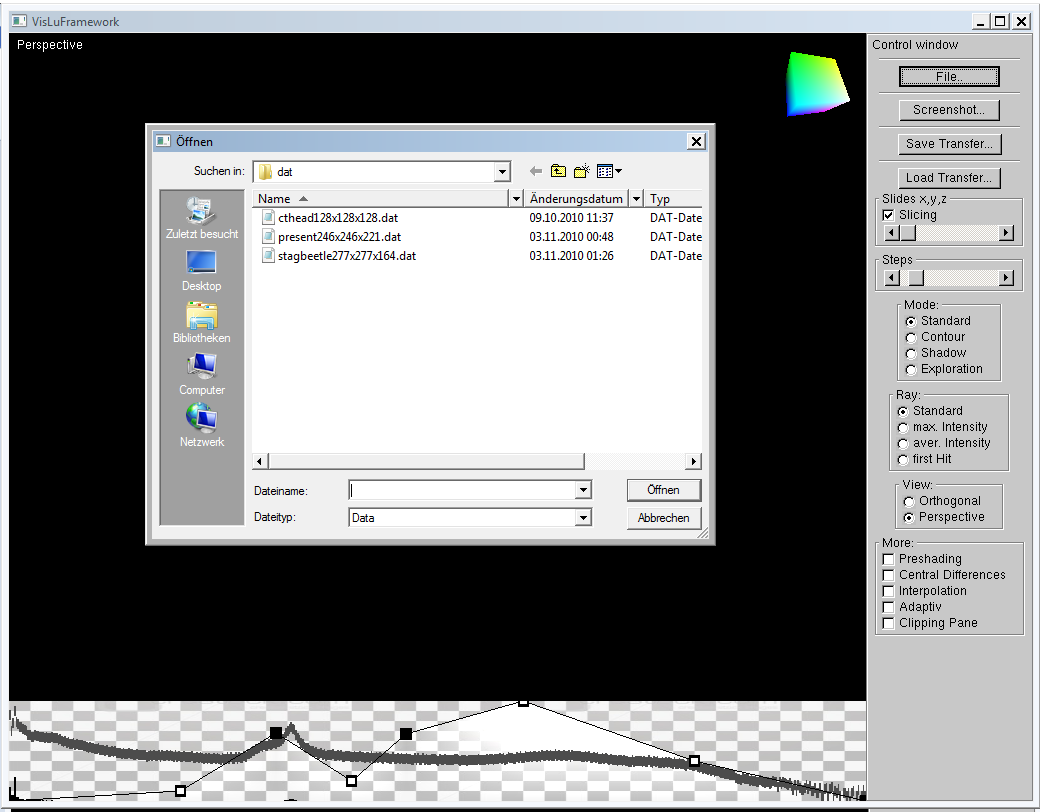Image resolution: width=1040 pixels, height=812 pixels.
Task: Expand the Dateityp dropdown
Action: pyautogui.click(x=583, y=517)
